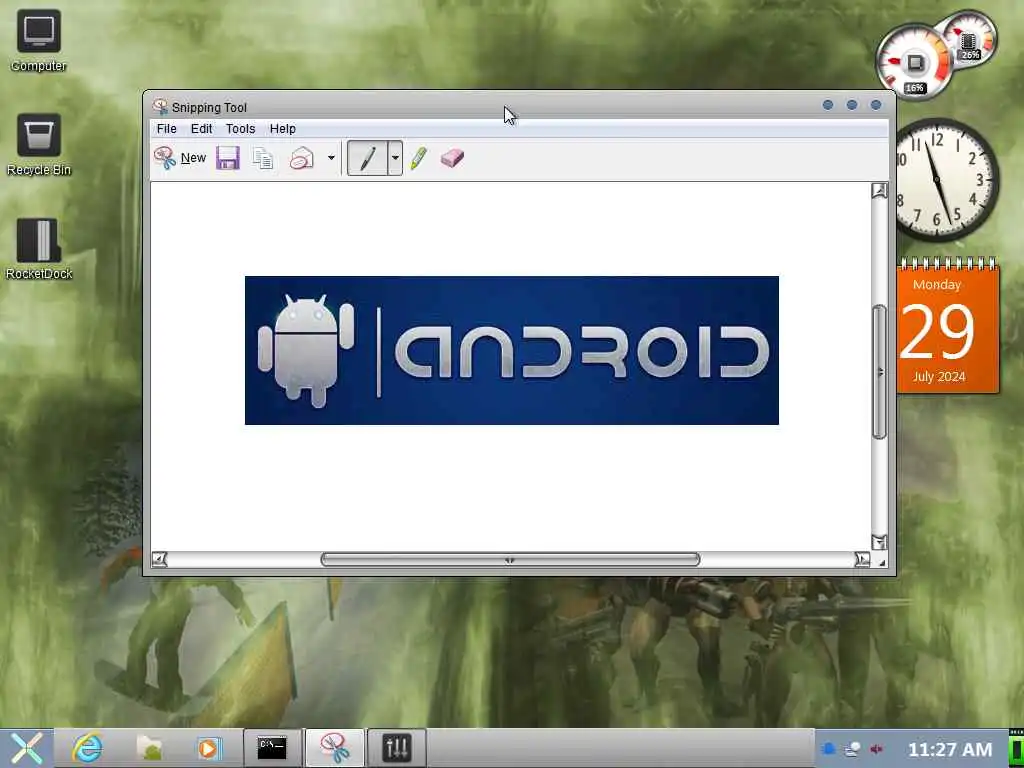Select the Recycle Bin desktop icon
The height and width of the screenshot is (768, 1024).
39,145
